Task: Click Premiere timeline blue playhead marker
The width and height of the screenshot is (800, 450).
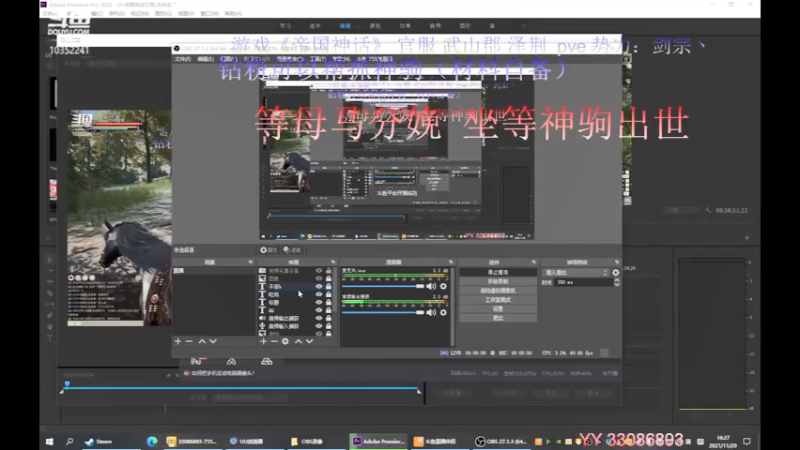Action: [x=67, y=384]
